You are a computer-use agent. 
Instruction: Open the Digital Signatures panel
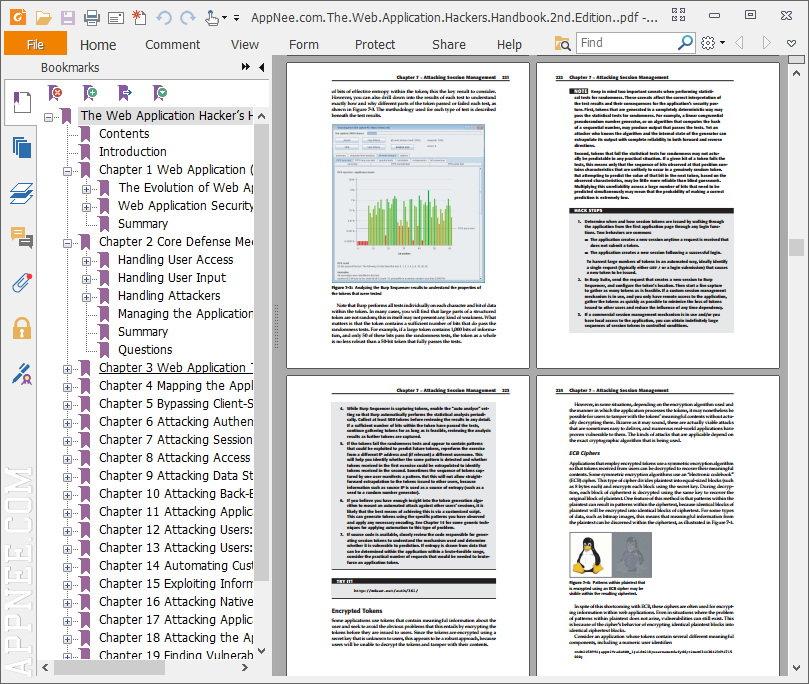22,374
